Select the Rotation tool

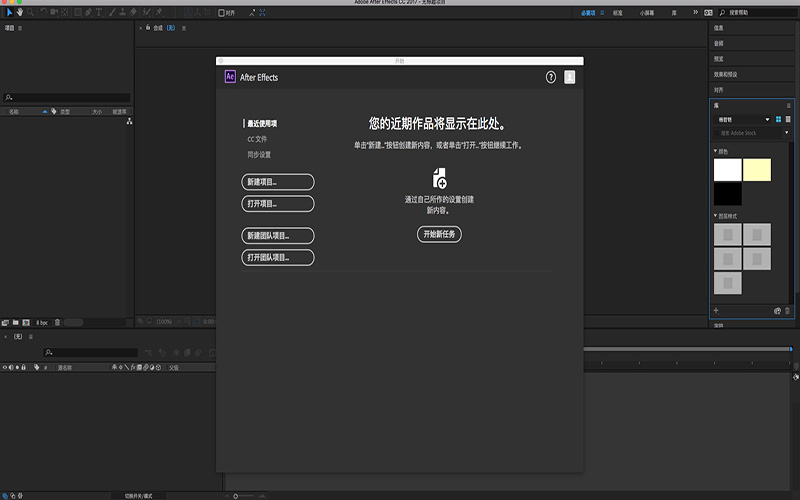[44, 12]
